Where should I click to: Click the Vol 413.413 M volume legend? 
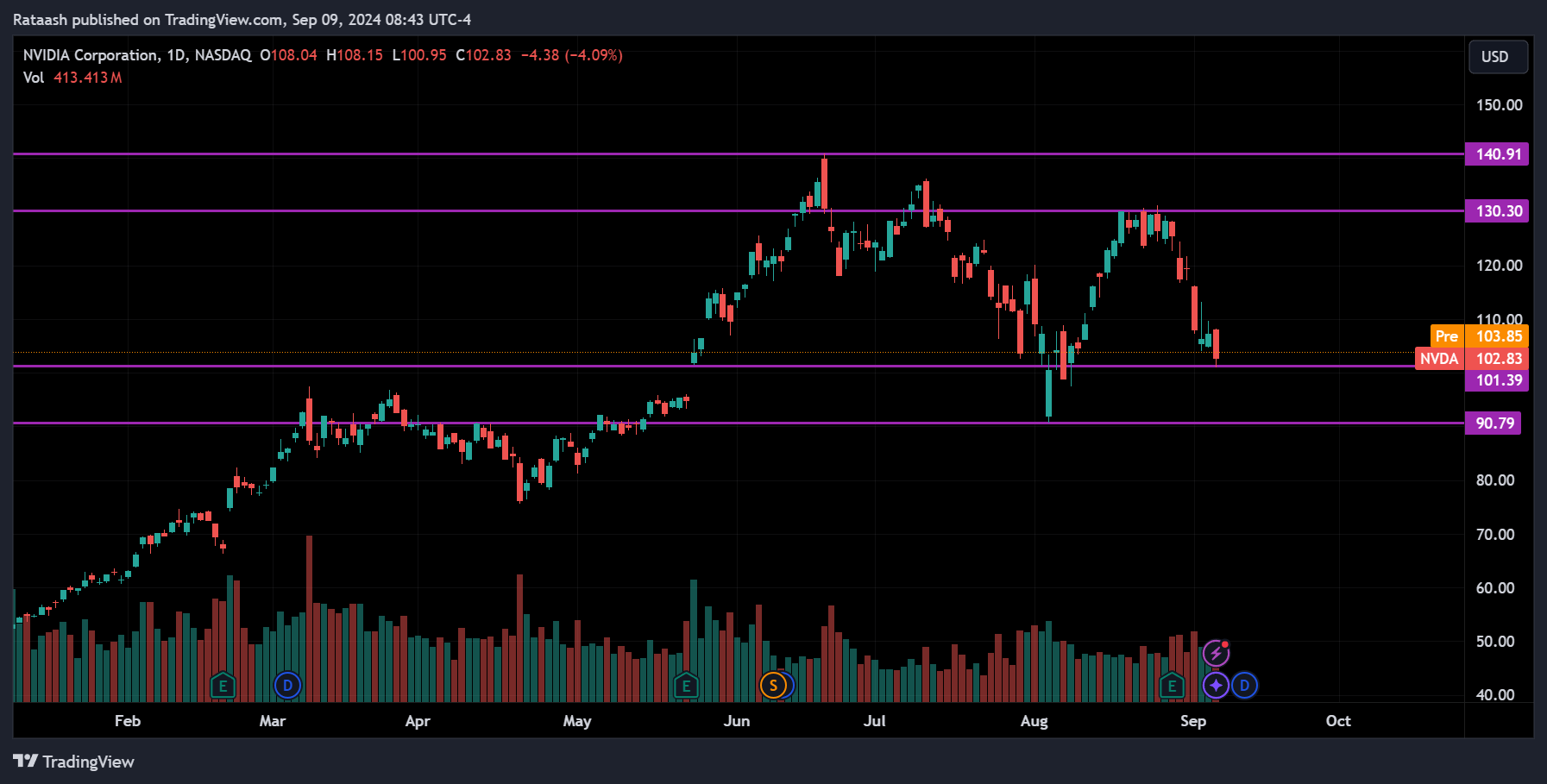pos(72,78)
